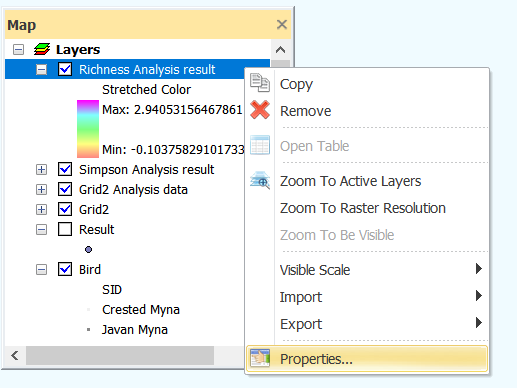Toggle the Grid2 layer checkbox
Image resolution: width=517 pixels, height=388 pixels.
point(65,209)
